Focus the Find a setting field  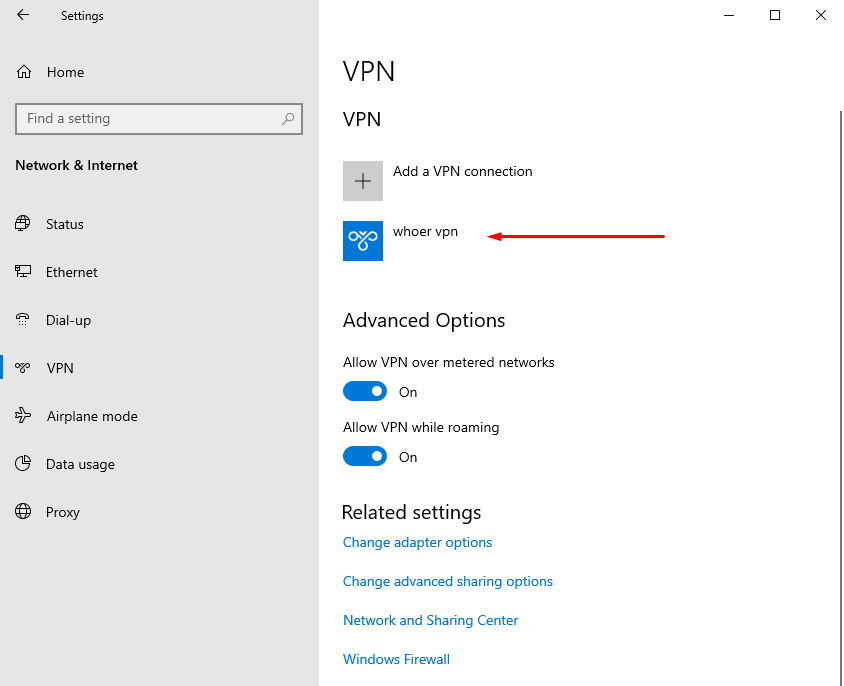159,118
